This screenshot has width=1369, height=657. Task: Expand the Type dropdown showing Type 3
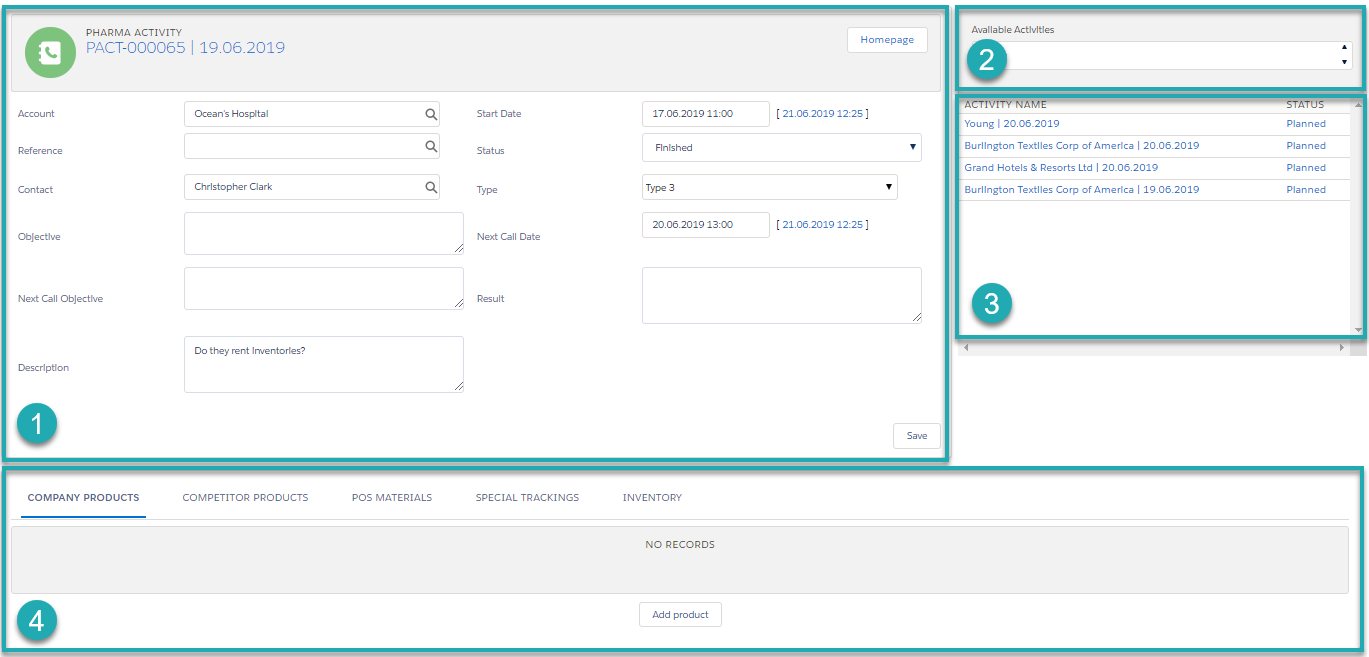tap(769, 188)
